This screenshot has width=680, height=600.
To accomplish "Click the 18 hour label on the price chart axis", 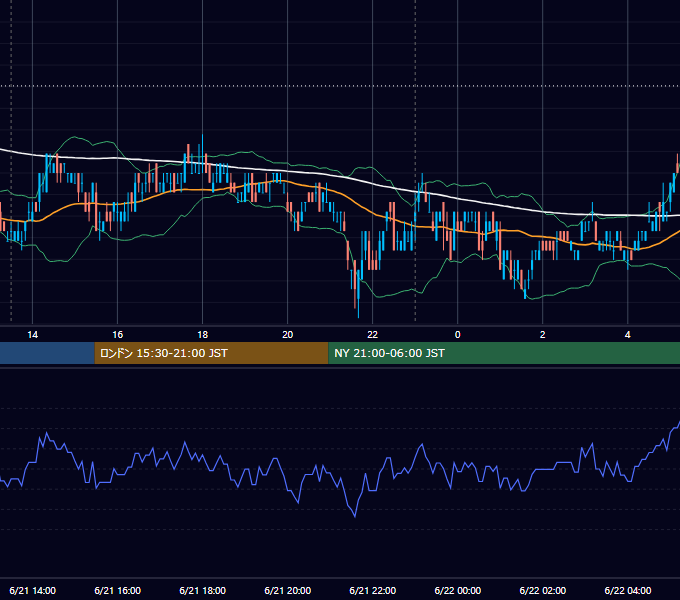I will 203,335.
